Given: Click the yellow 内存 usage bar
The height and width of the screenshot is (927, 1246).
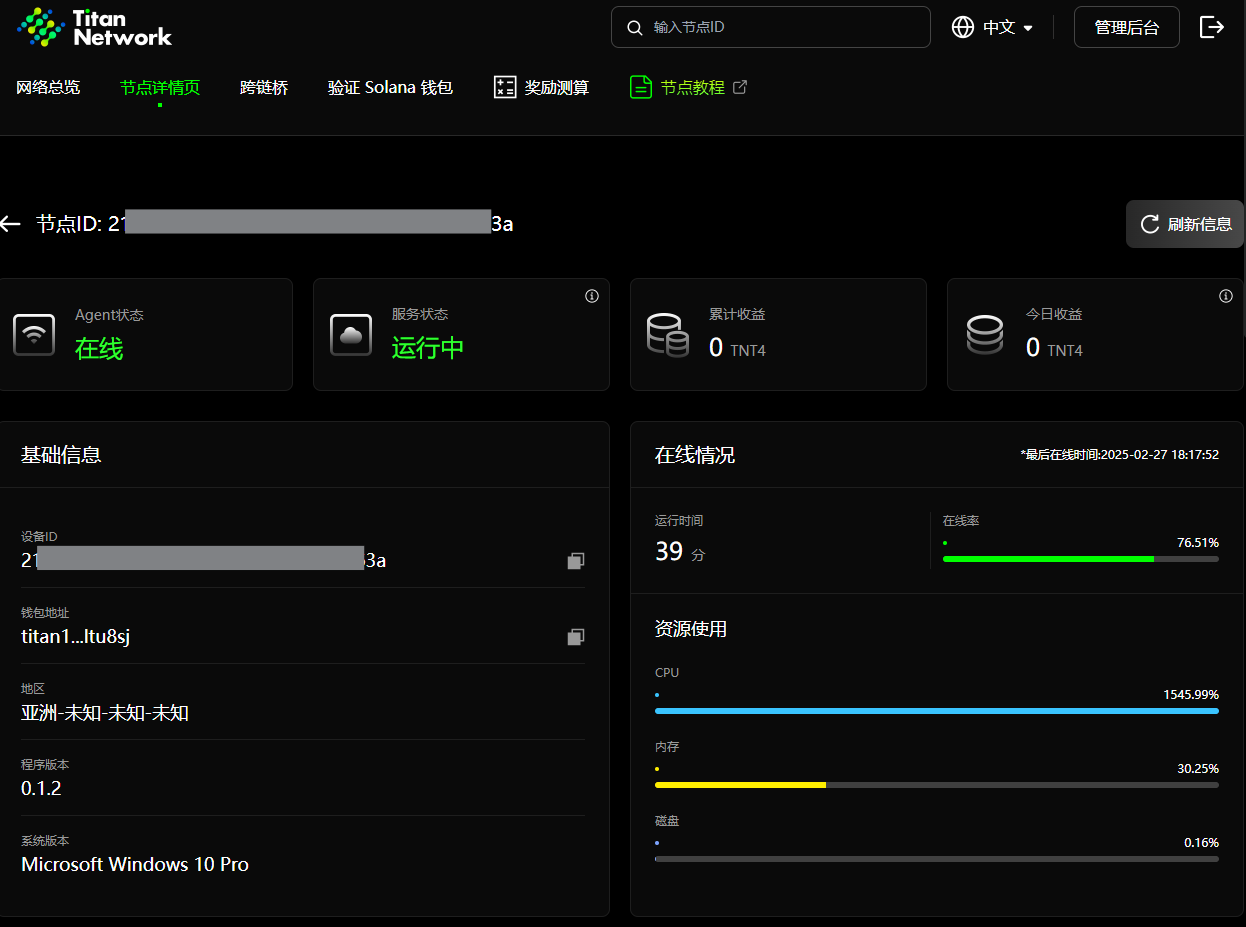Looking at the screenshot, I should pos(937,785).
